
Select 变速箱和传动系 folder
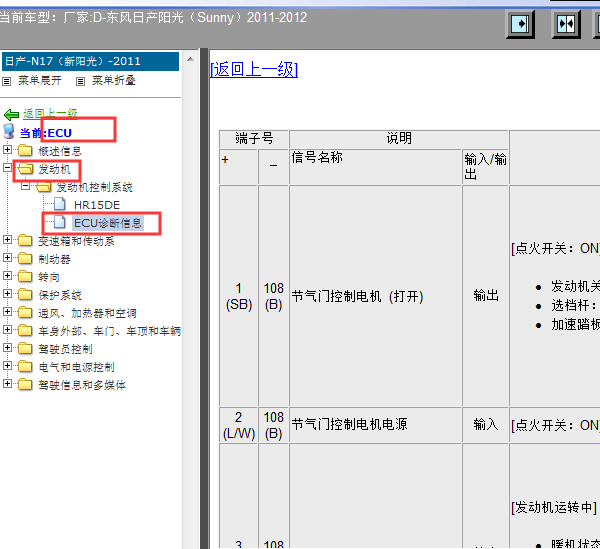tap(76, 241)
